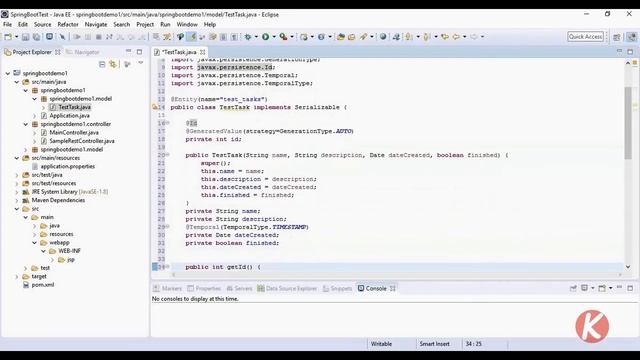Switch to the Navigator tab
This screenshot has width=640, height=360.
click(x=83, y=52)
